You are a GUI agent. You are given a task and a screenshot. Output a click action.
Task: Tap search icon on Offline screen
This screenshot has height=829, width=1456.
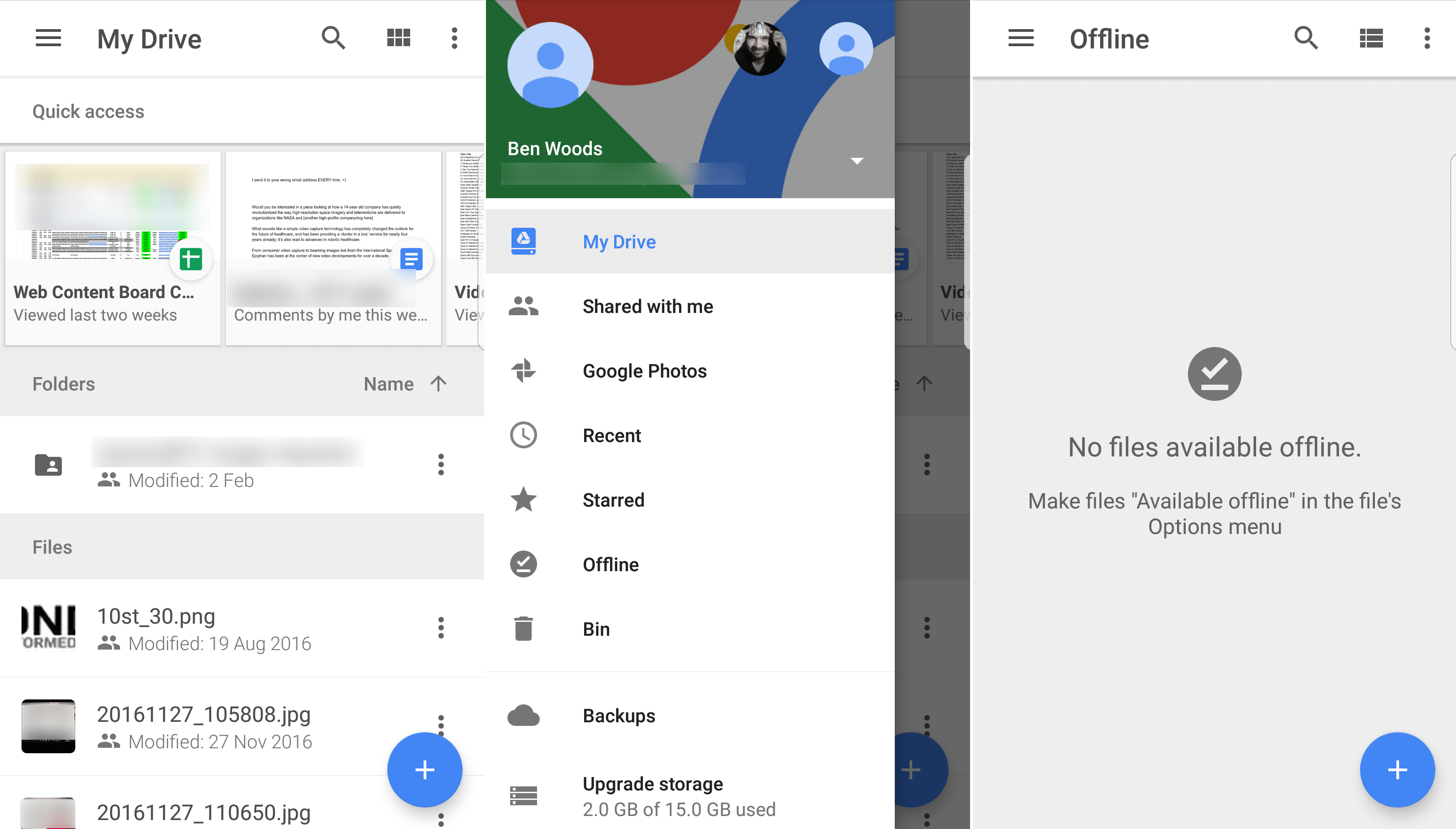[1306, 39]
